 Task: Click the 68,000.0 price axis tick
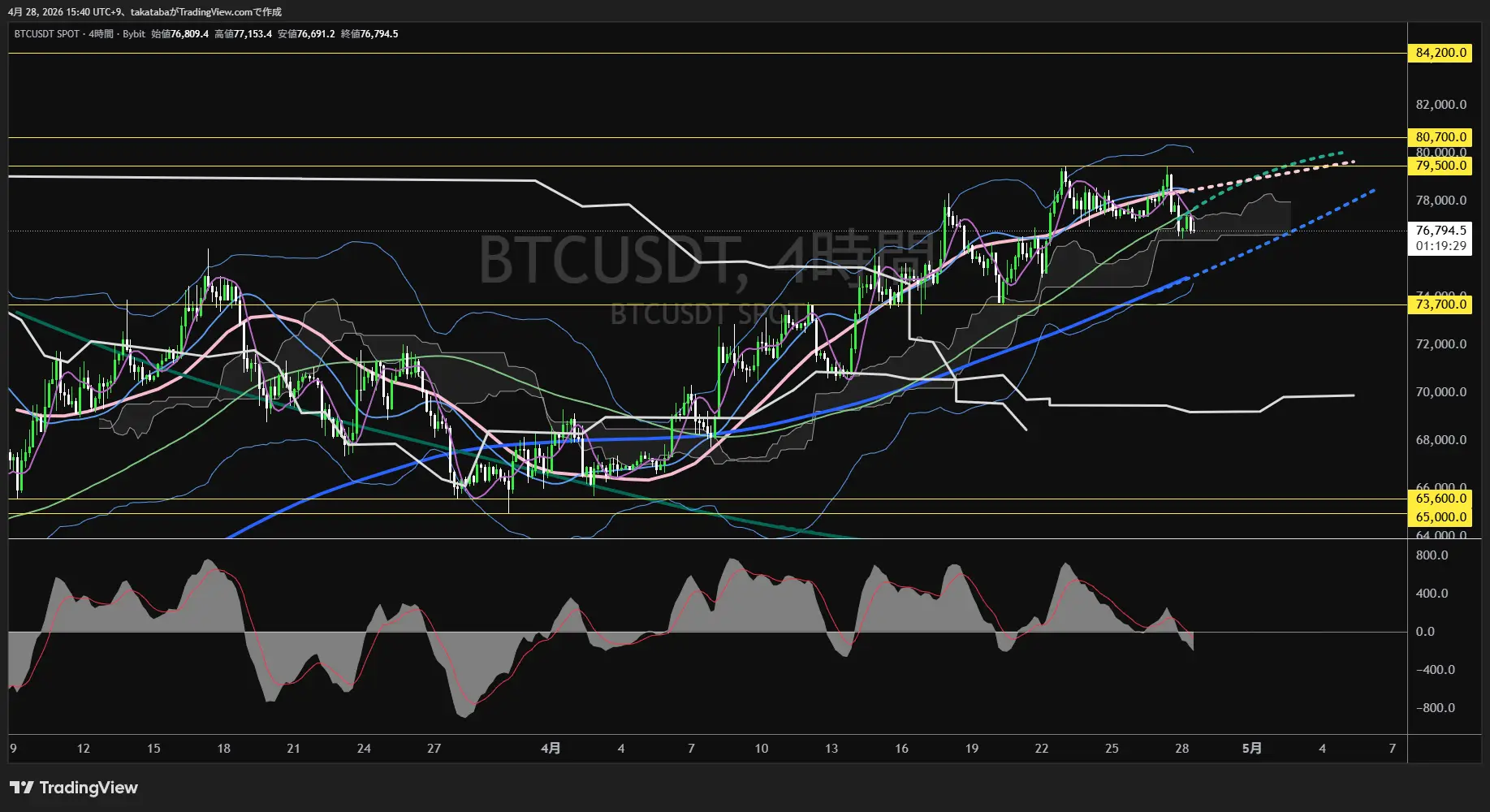[1440, 440]
